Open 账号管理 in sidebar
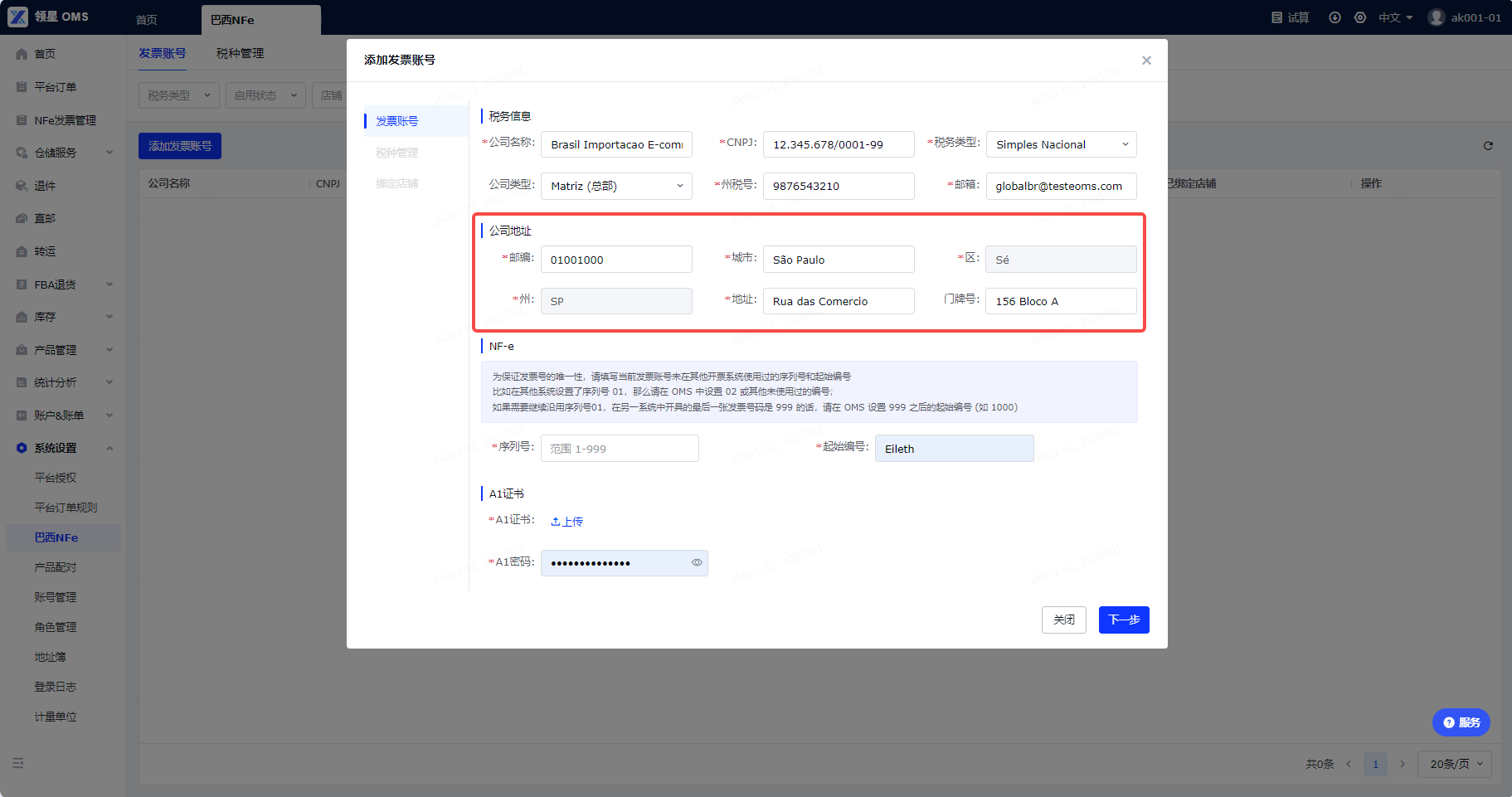1512x797 pixels. [x=56, y=597]
